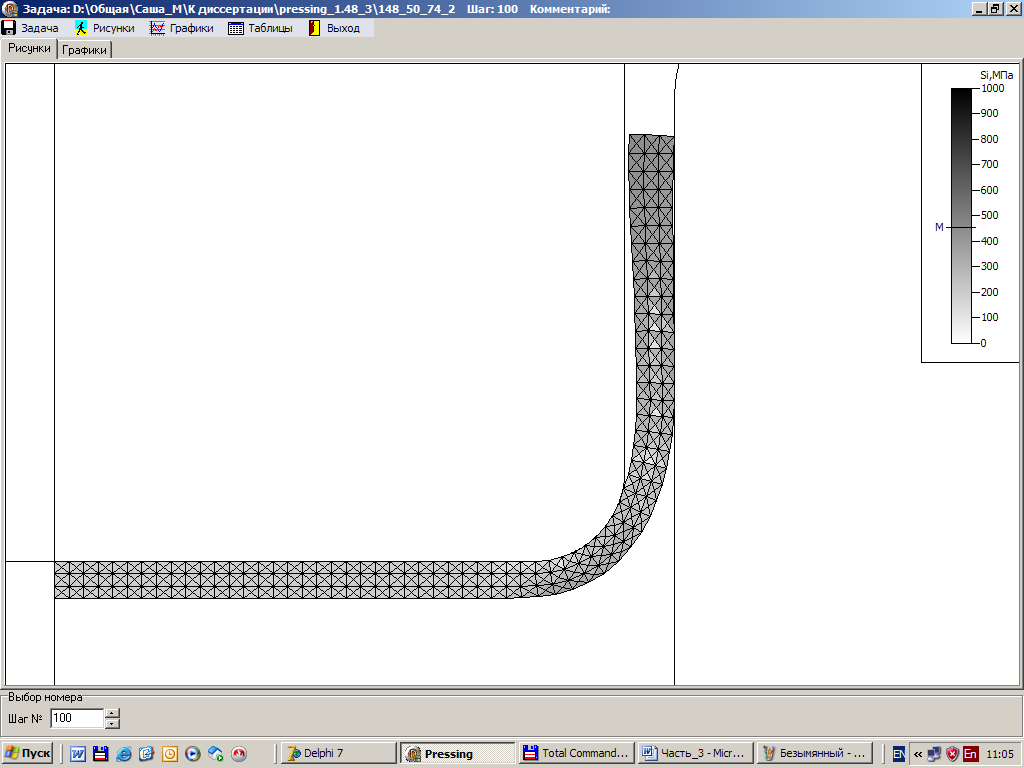
Task: Click the Таблицы table icon in the menu bar
Action: 236,28
